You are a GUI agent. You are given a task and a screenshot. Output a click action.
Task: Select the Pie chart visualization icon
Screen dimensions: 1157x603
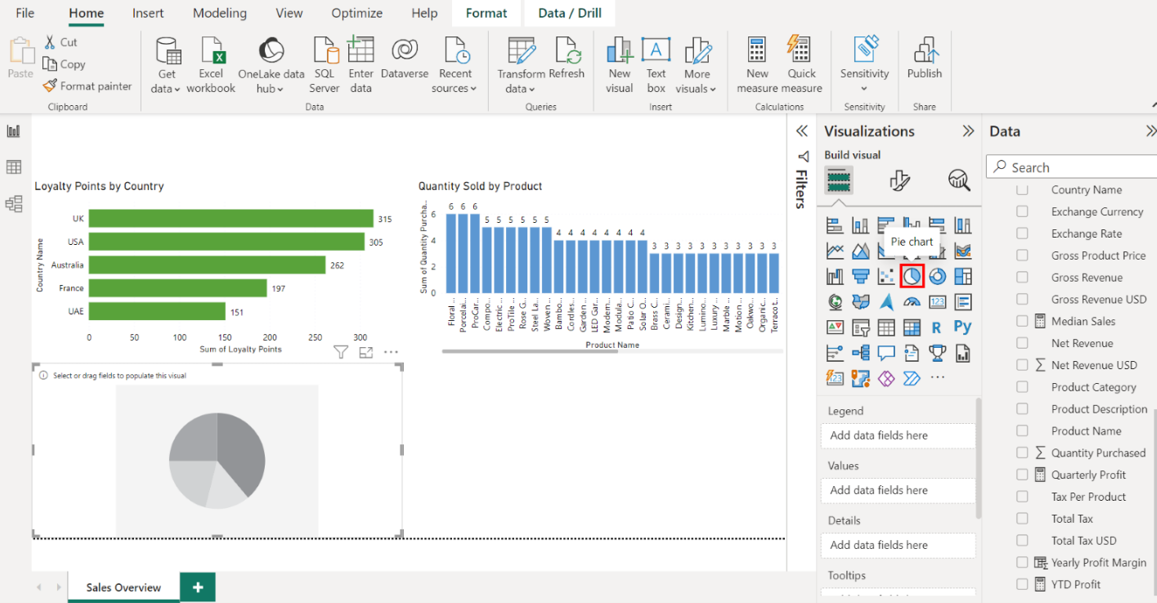click(911, 276)
